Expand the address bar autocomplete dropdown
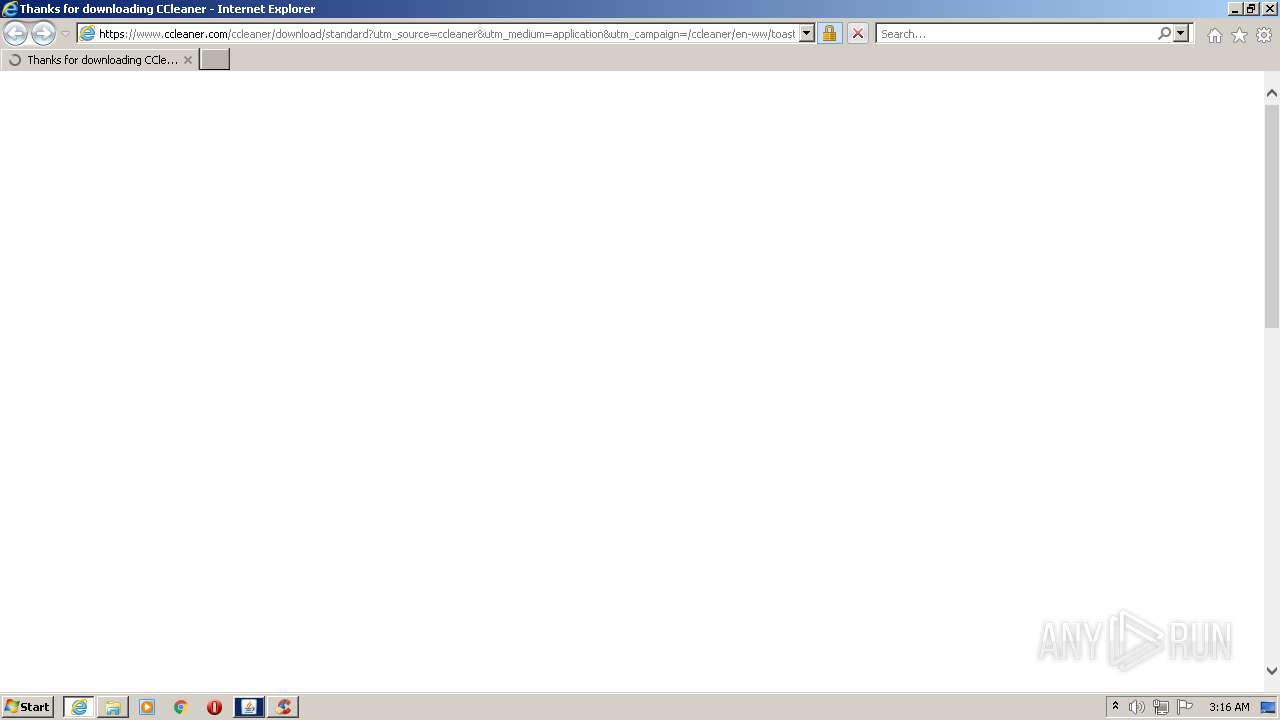This screenshot has width=1280, height=720. [807, 34]
